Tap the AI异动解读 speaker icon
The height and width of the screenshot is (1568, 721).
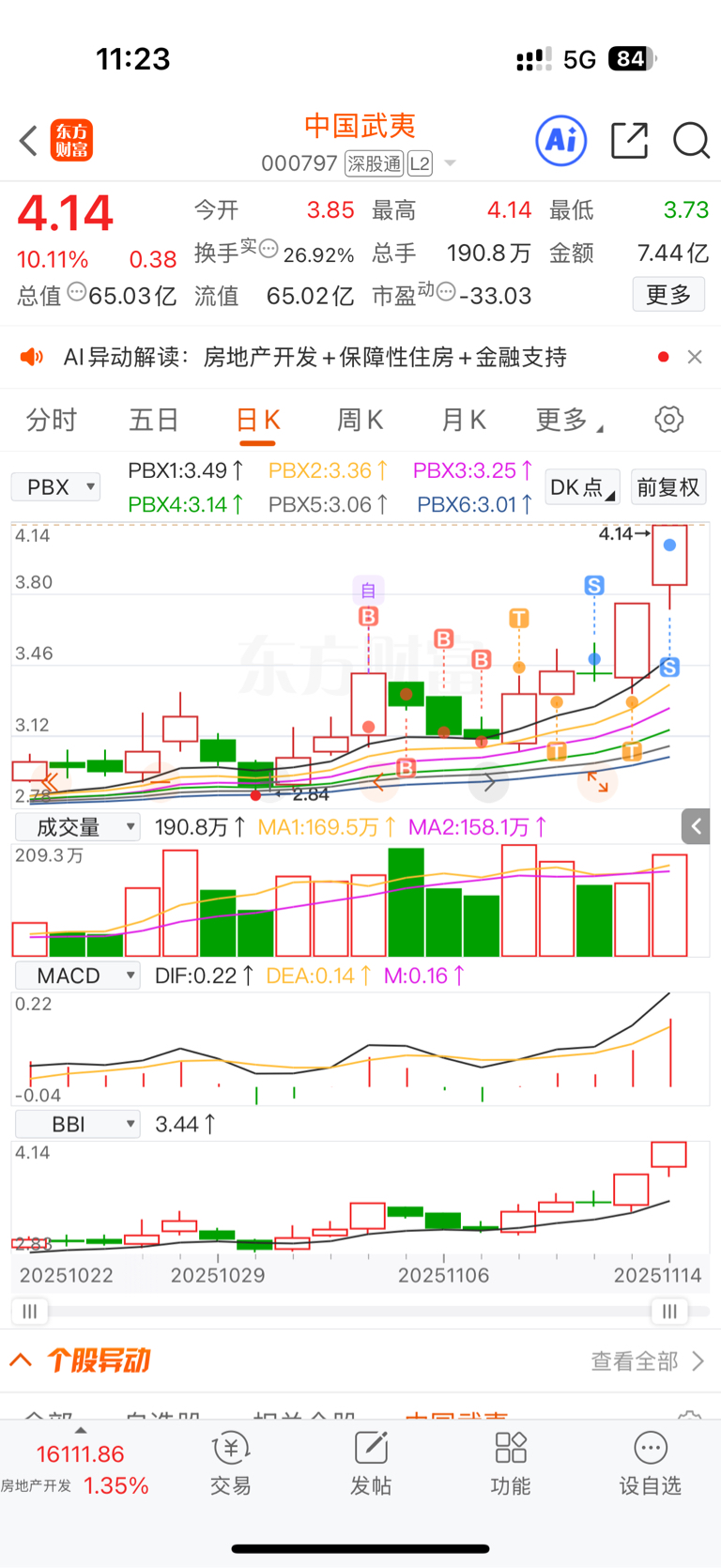coord(32,357)
